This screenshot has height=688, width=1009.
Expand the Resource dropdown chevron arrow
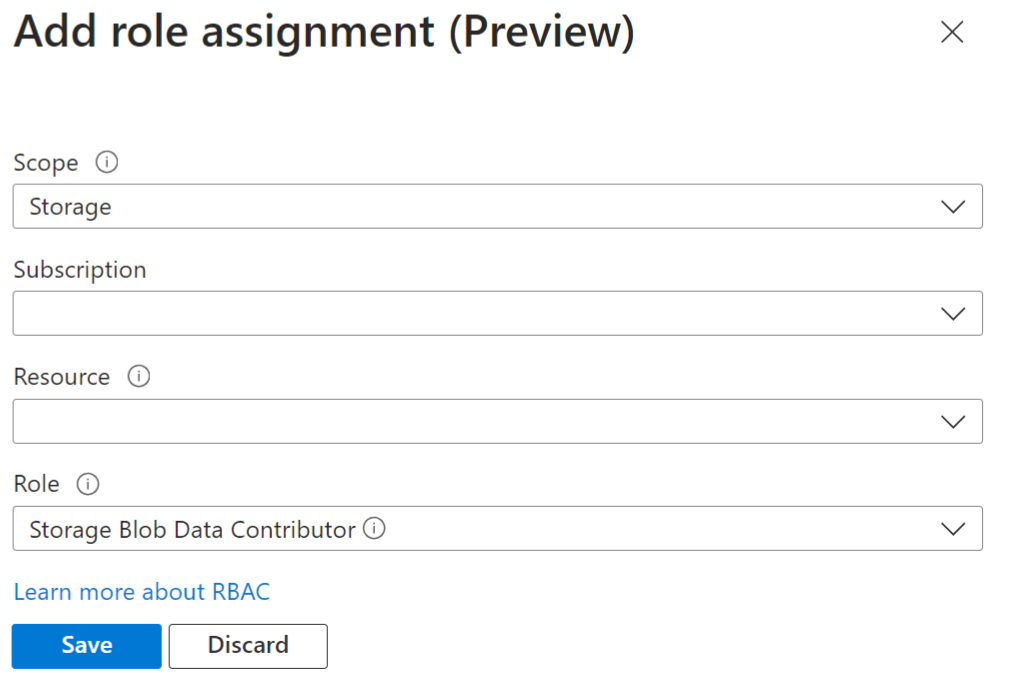(953, 422)
